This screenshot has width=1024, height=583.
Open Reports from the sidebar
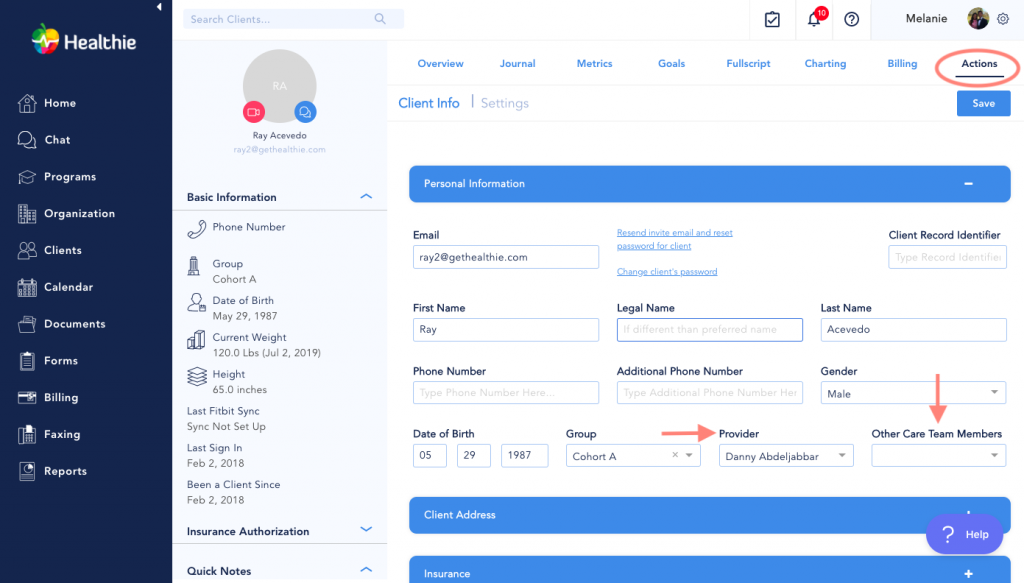[28, 470]
